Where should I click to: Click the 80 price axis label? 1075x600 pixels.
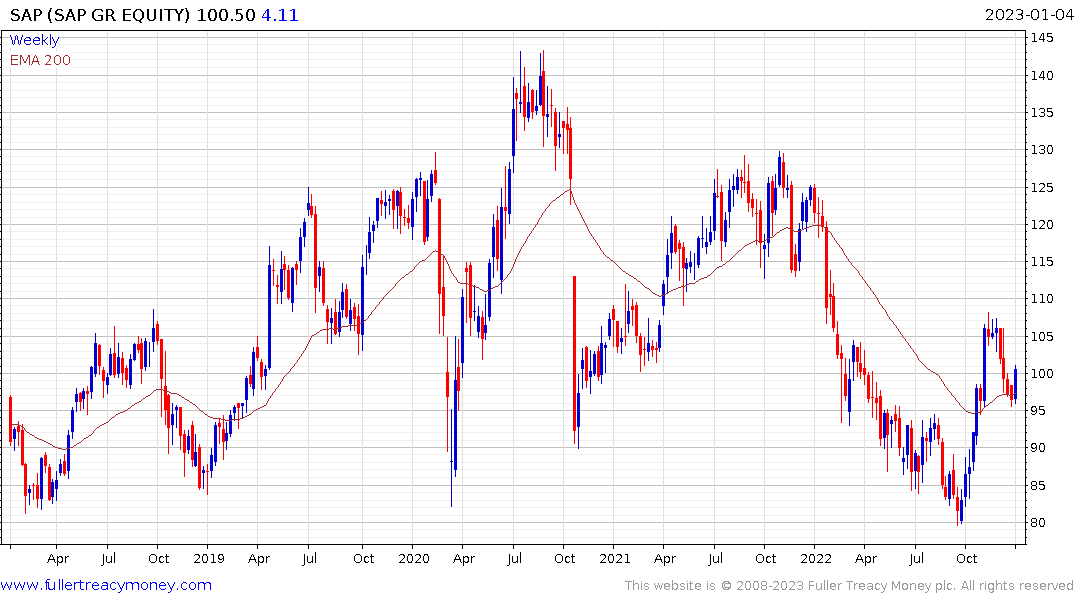(1038, 523)
